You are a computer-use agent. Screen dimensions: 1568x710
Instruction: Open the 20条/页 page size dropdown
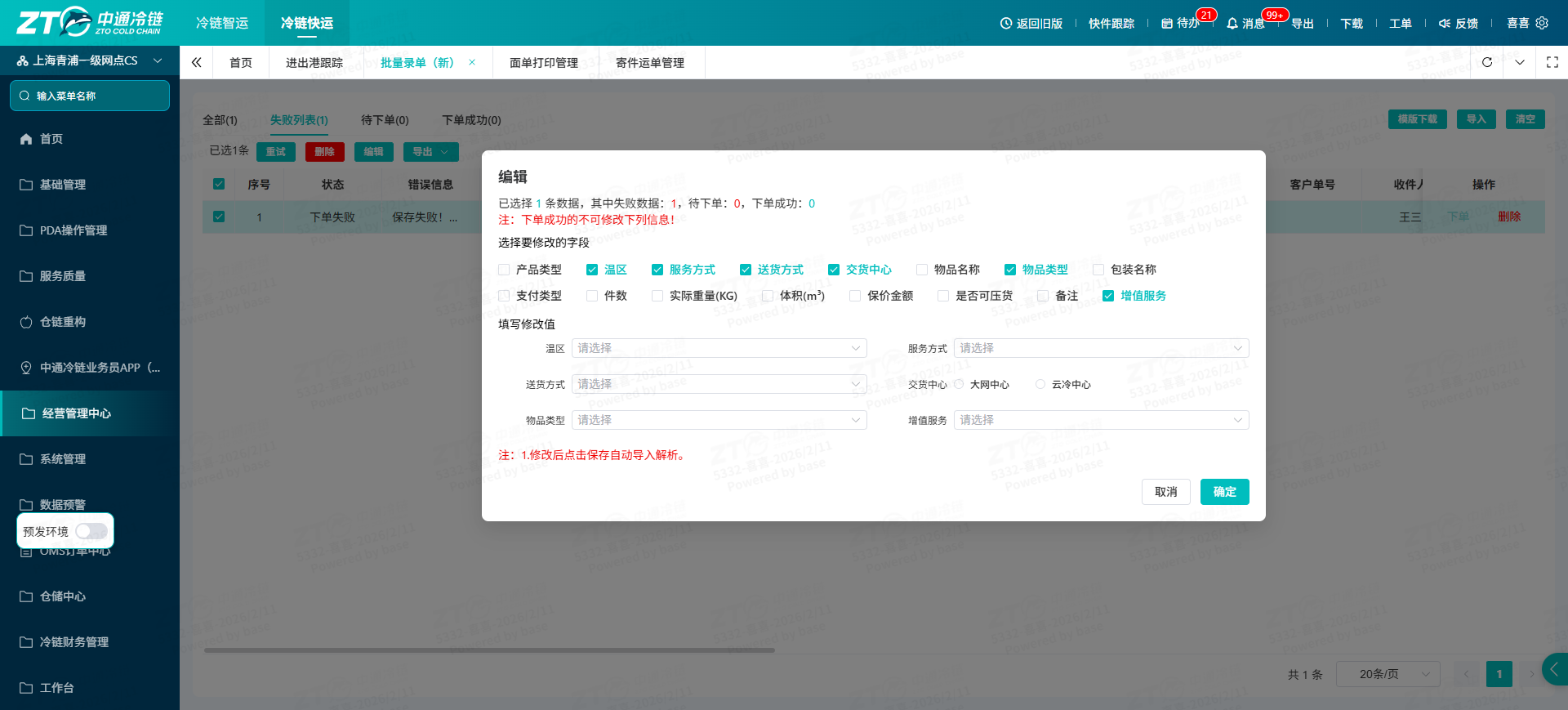coord(1388,674)
